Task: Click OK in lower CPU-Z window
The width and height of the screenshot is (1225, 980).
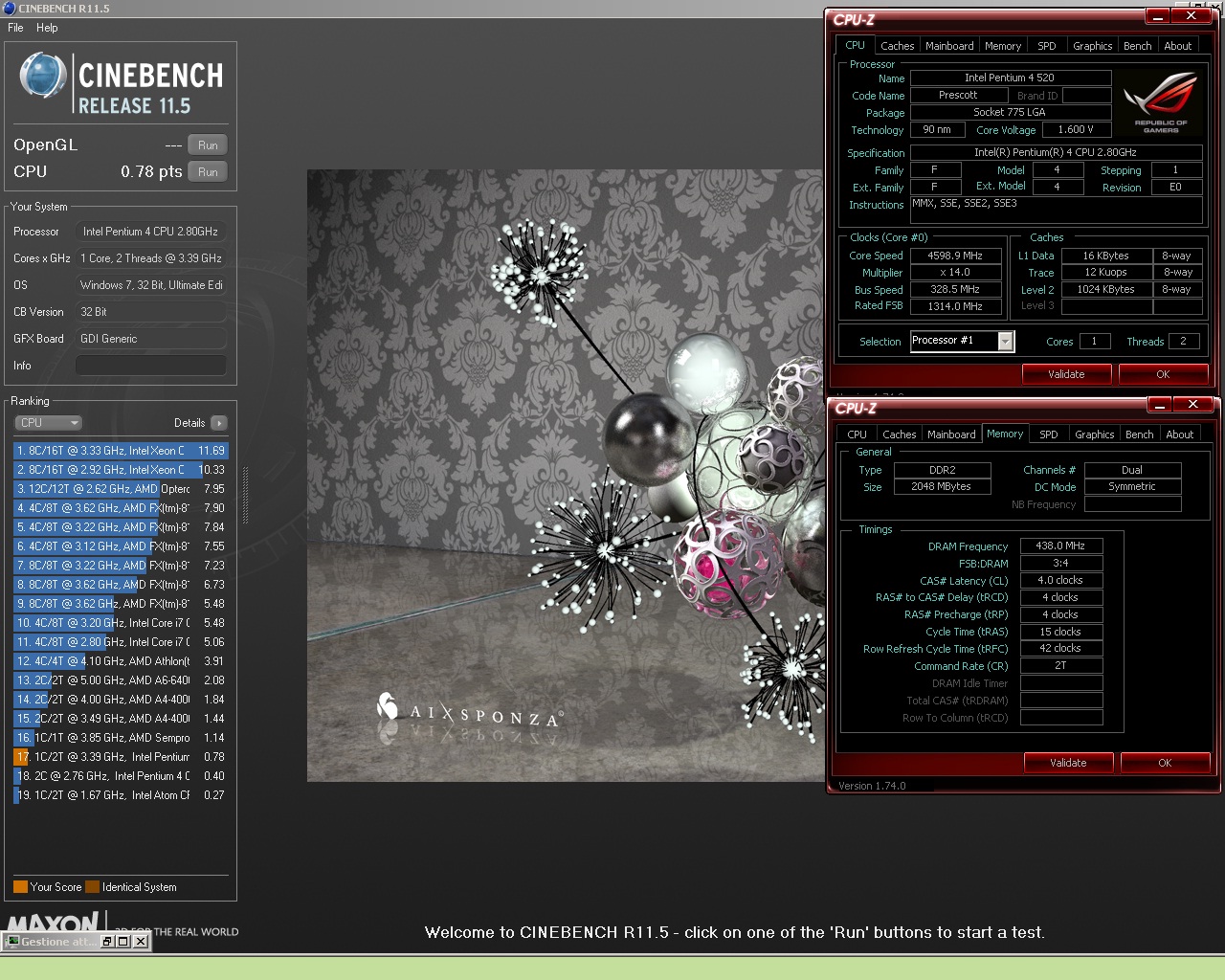Action: pos(1165,763)
